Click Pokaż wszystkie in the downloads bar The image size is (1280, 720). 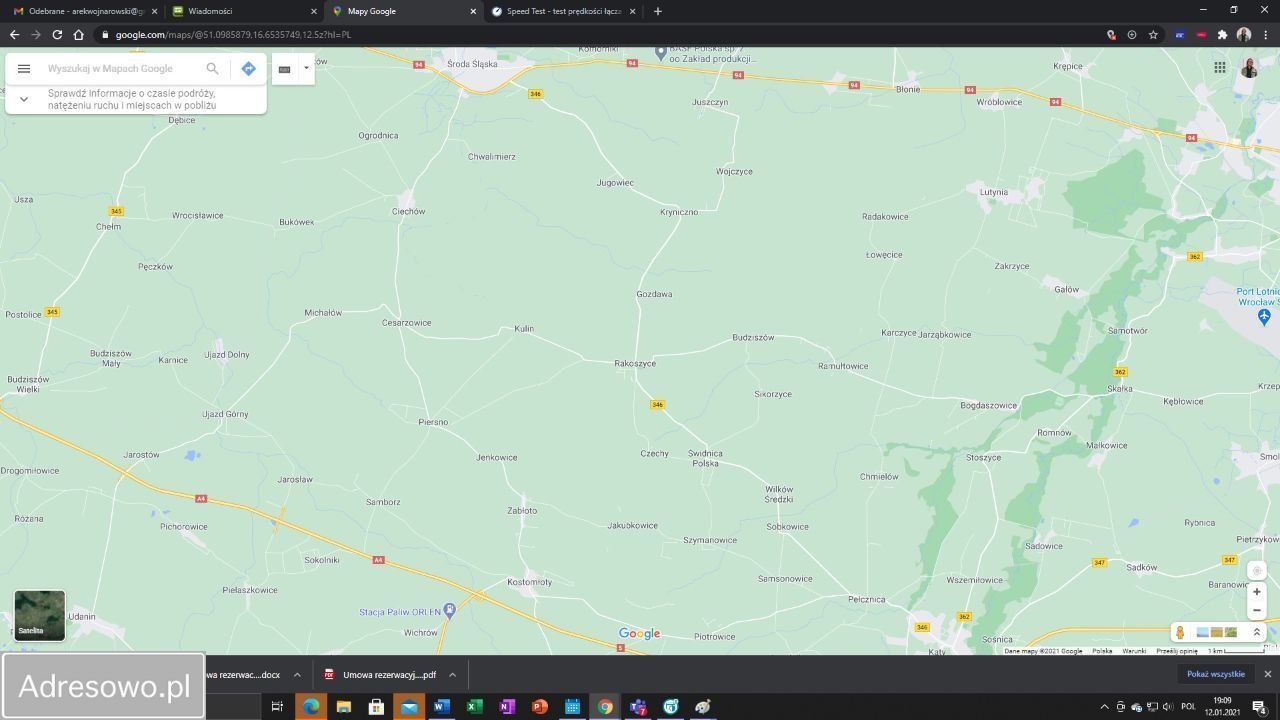(x=1215, y=673)
